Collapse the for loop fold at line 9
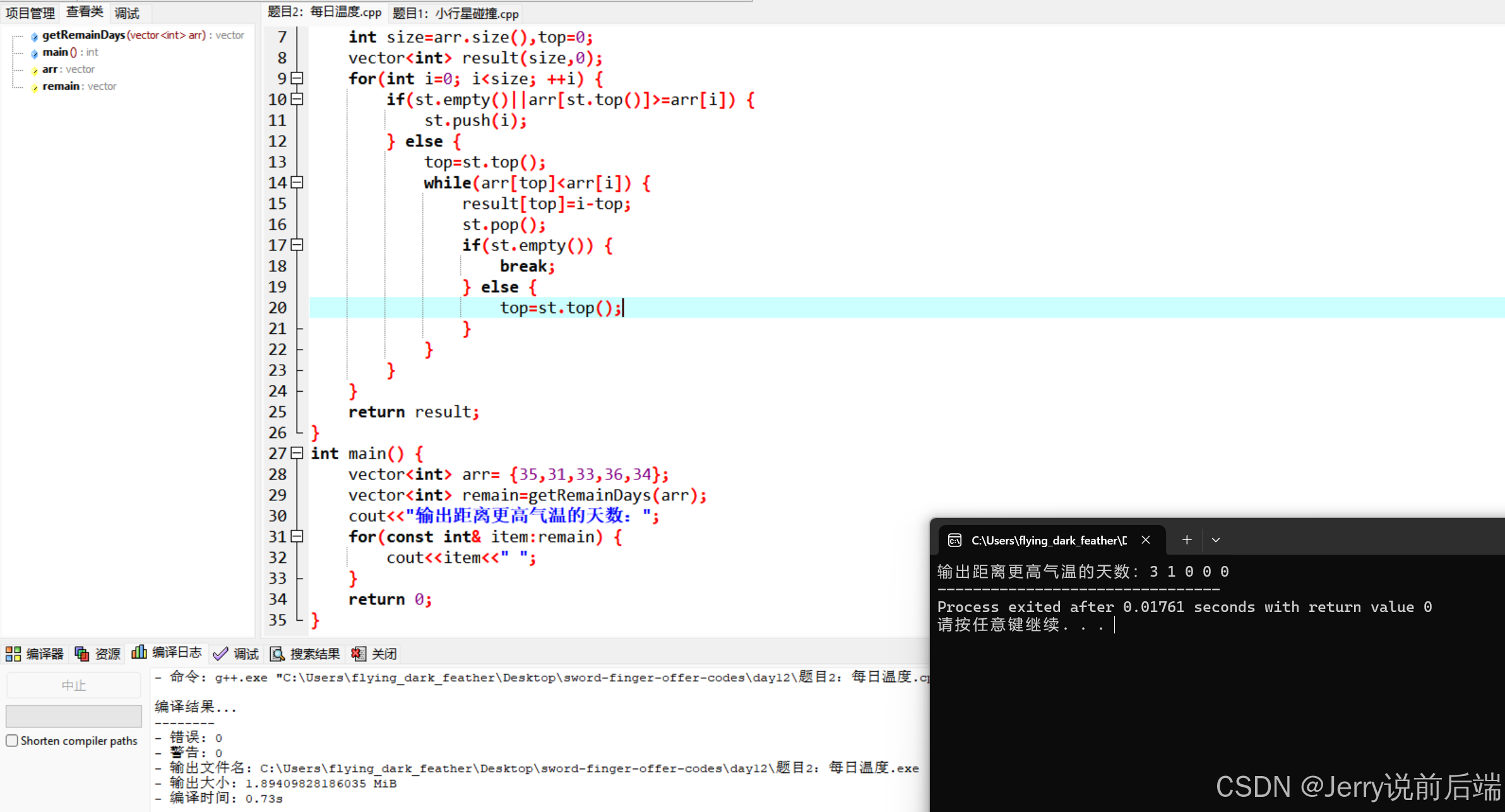Screen dimensions: 1505x812 point(297,78)
